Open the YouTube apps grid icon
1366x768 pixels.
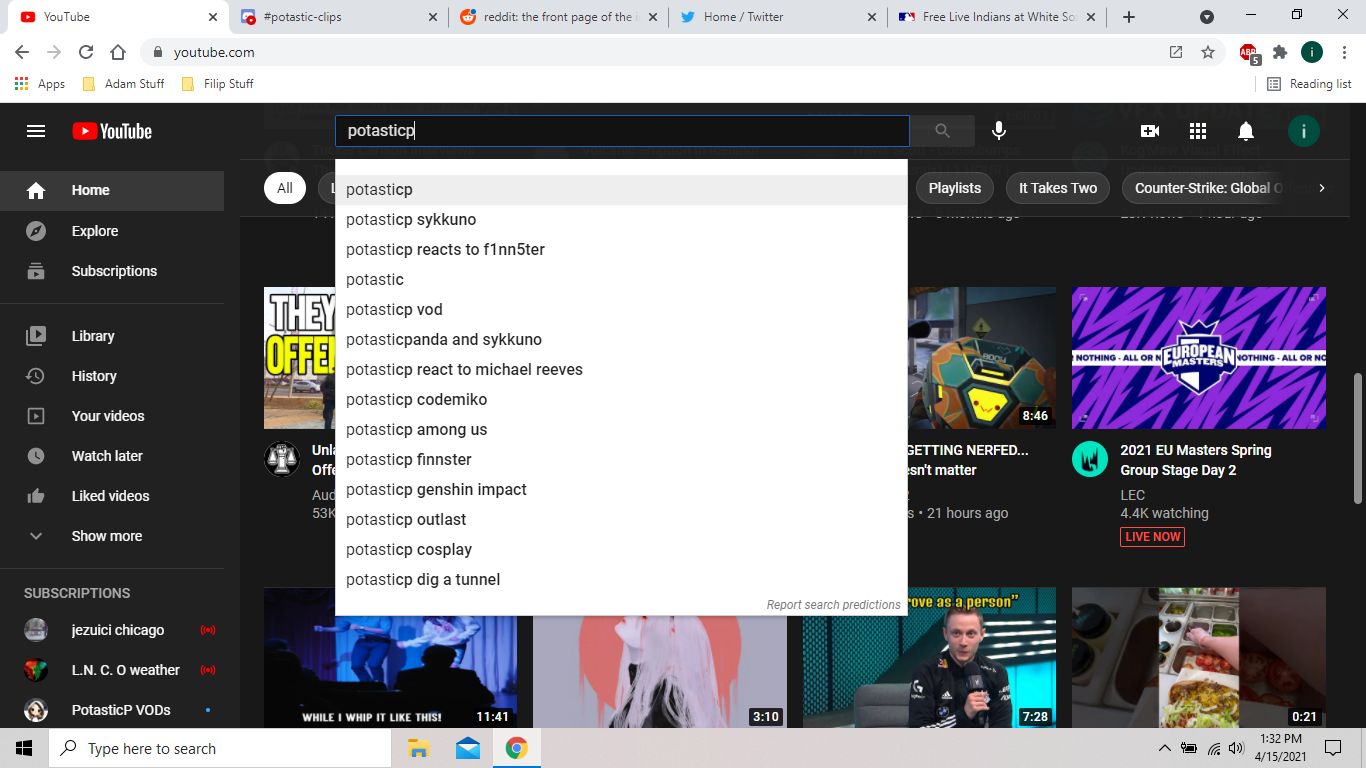[1197, 131]
